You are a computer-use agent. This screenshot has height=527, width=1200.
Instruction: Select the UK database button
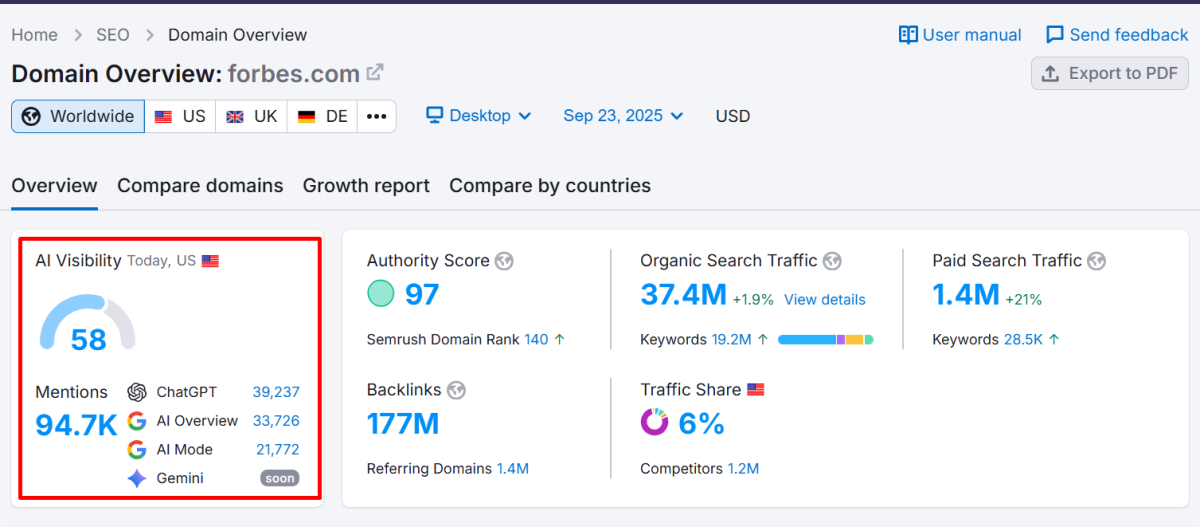click(252, 116)
